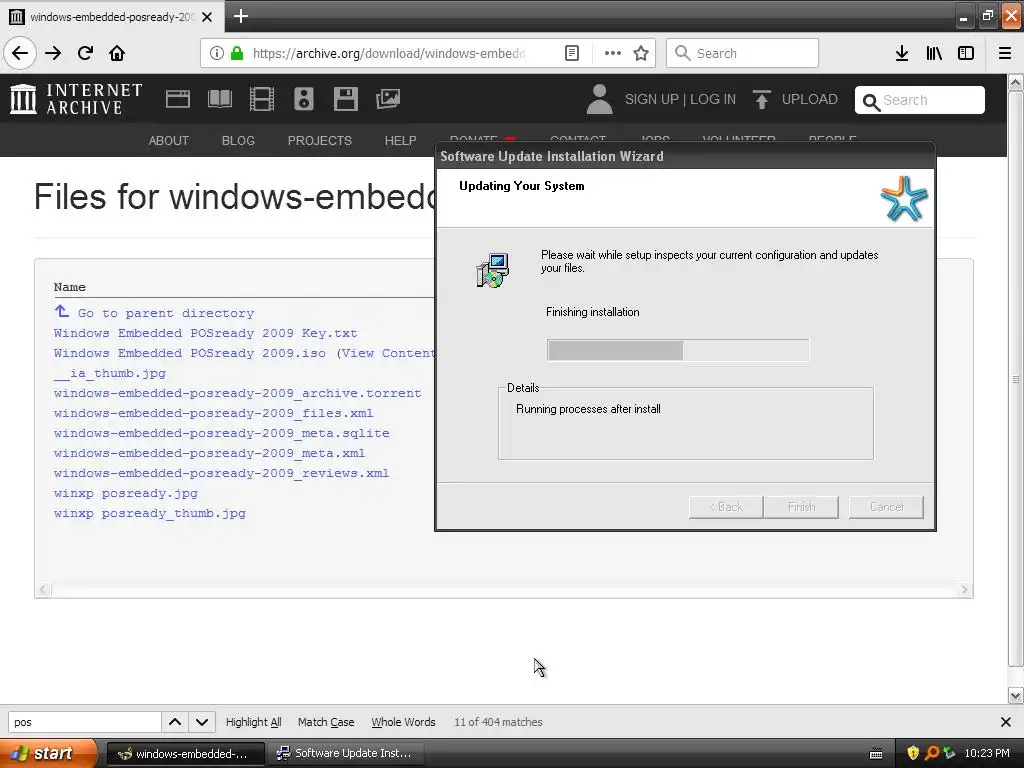Open page actions three-dots menu
1024x768 pixels.
pyautogui.click(x=613, y=53)
